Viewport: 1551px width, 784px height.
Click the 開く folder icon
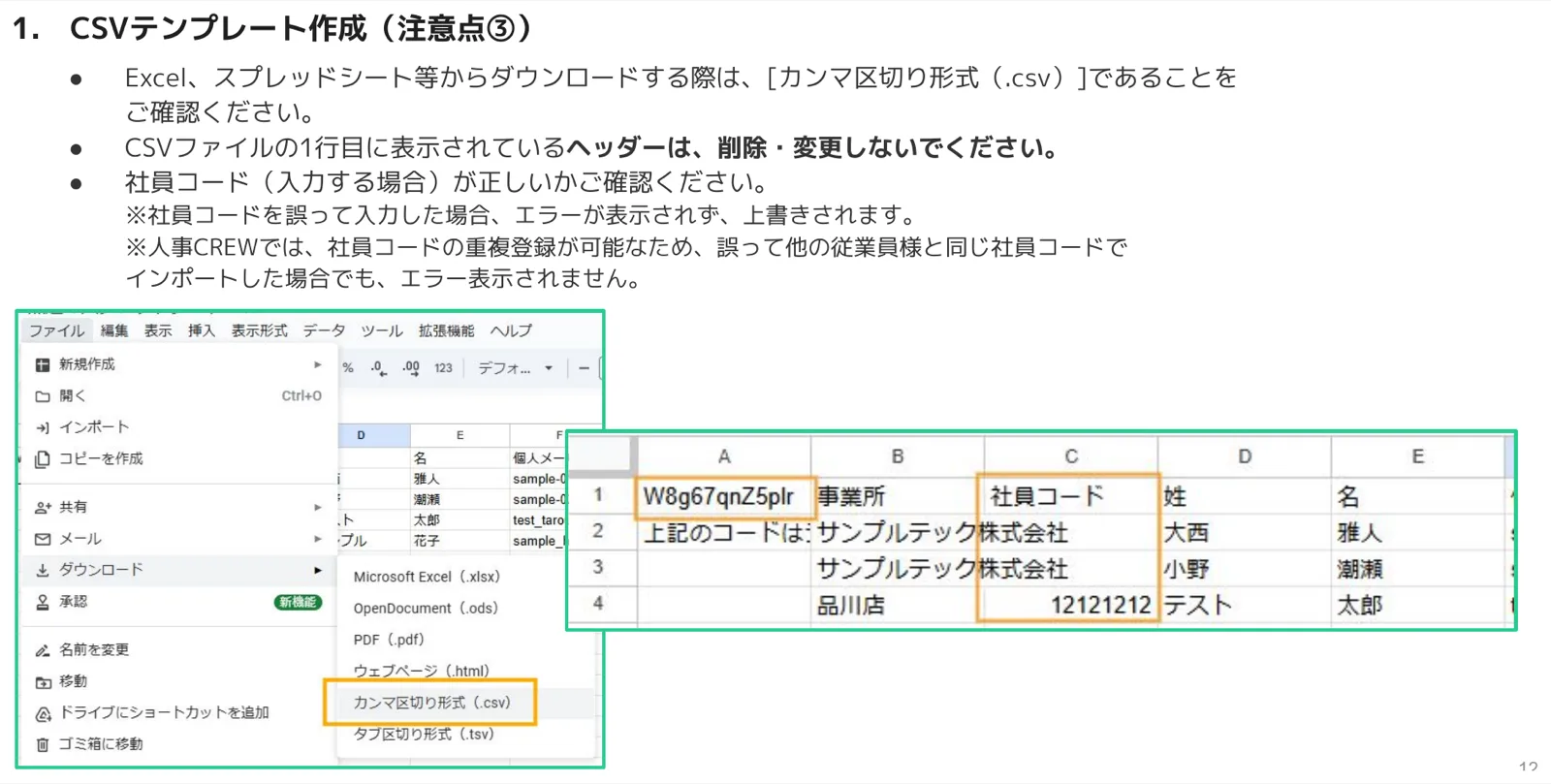(x=43, y=396)
